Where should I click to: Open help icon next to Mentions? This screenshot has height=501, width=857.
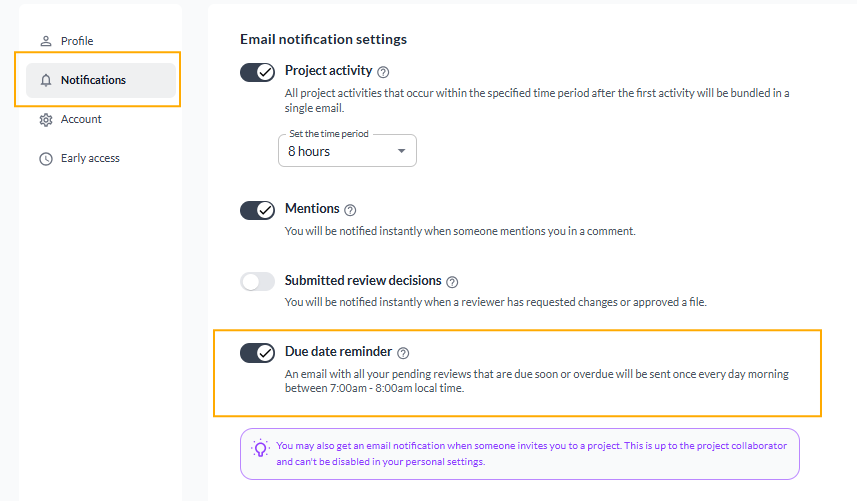[350, 210]
